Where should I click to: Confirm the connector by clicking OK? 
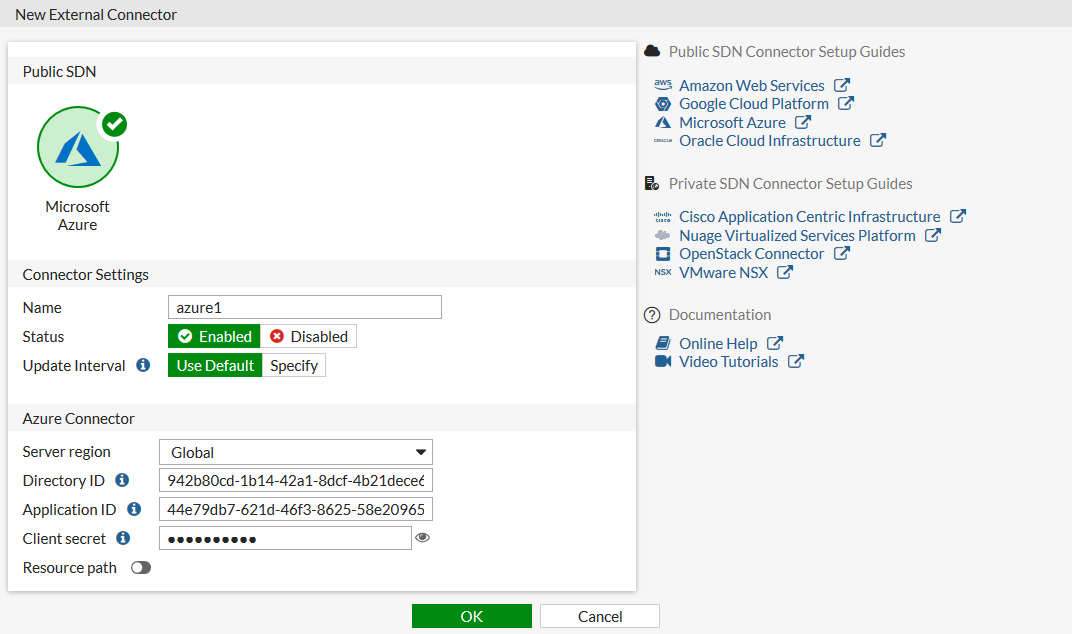[471, 615]
